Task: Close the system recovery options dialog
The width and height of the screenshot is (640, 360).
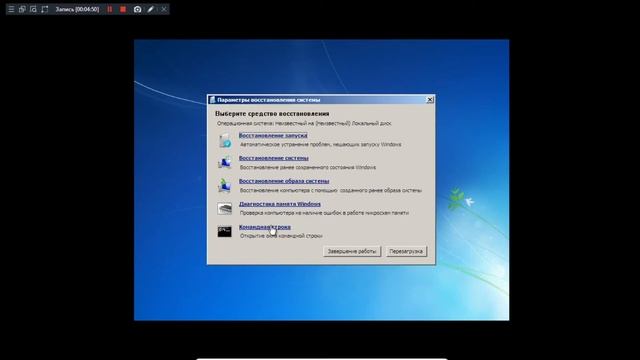Action: (x=429, y=100)
